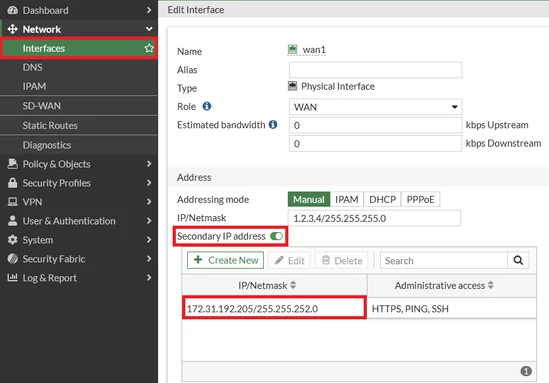Select the 172.31.192.205/255.255.252.0 cell
This screenshot has width=549, height=383.
coord(274,308)
